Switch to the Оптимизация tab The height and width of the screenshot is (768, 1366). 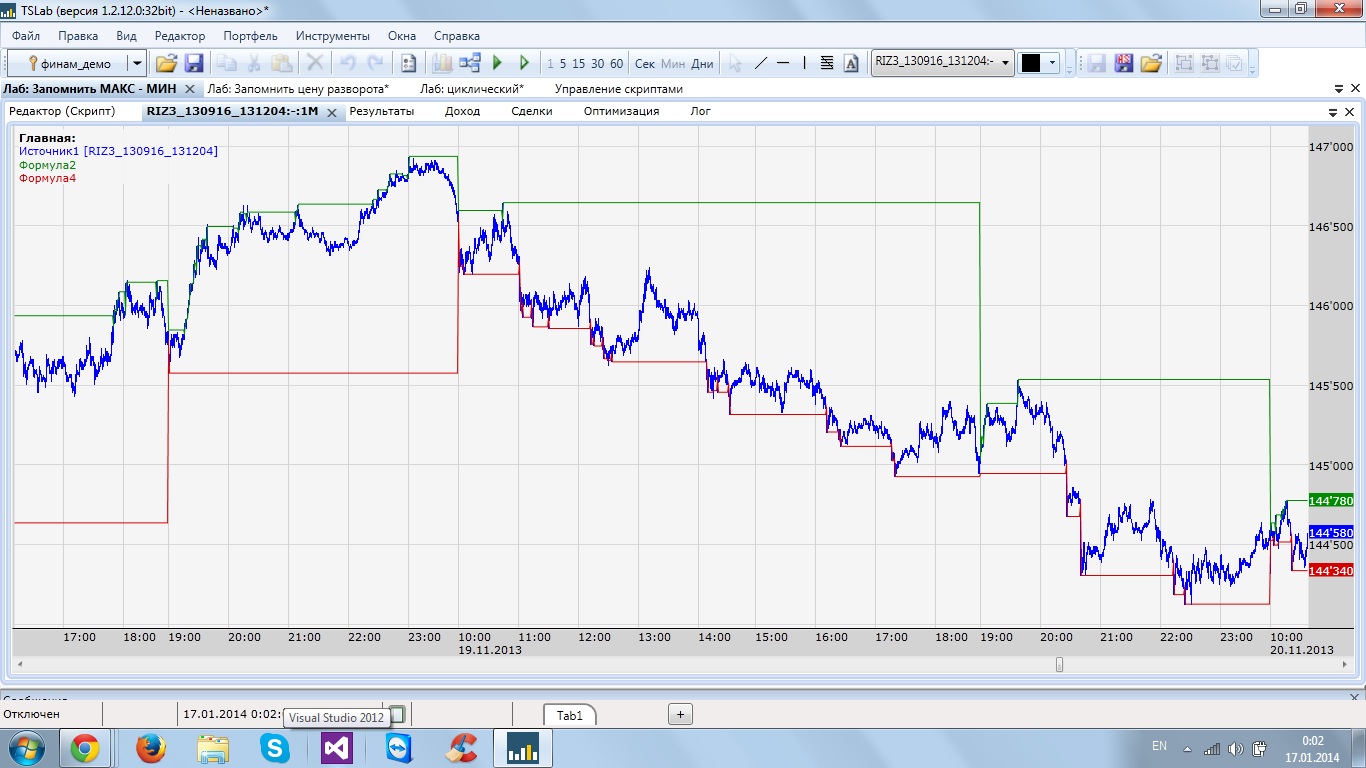pyautogui.click(x=621, y=111)
